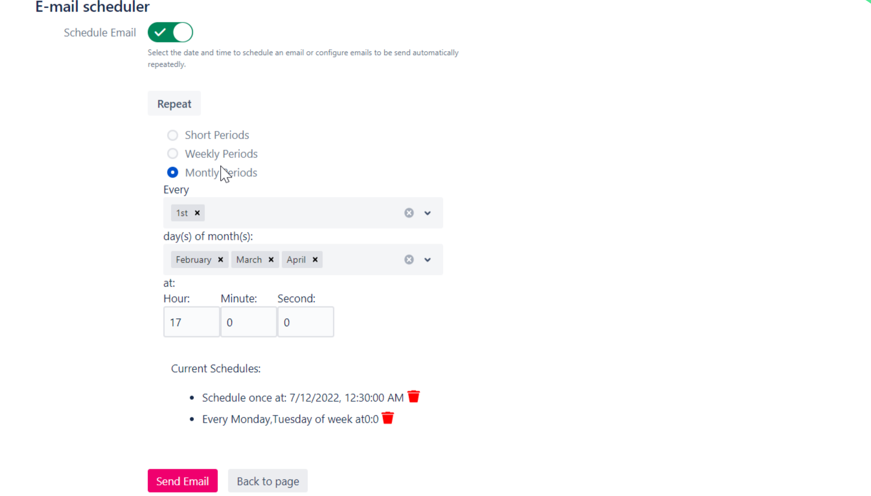Expand the months dropdown list
The width and height of the screenshot is (871, 496).
[428, 260]
